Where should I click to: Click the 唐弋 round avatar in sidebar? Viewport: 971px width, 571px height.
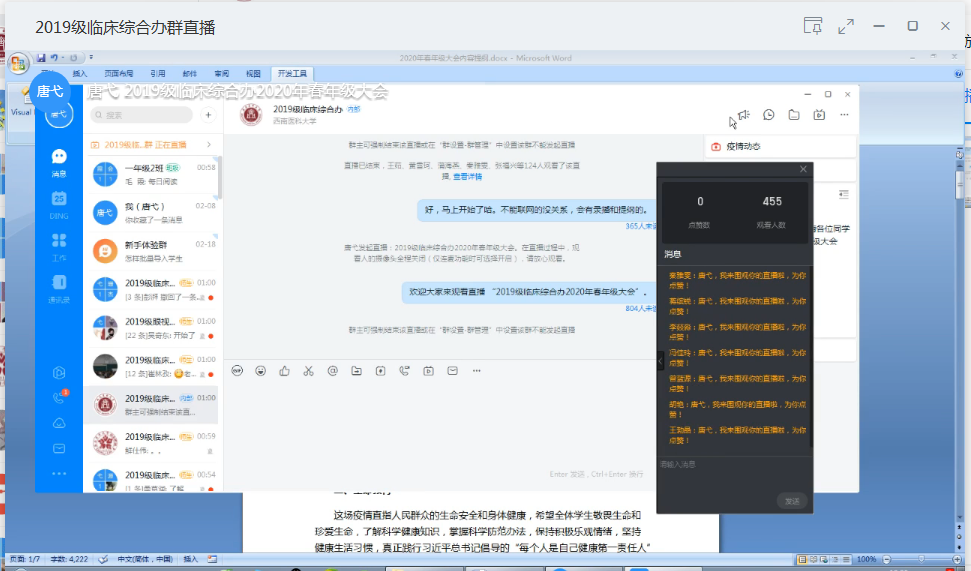pyautogui.click(x=59, y=114)
